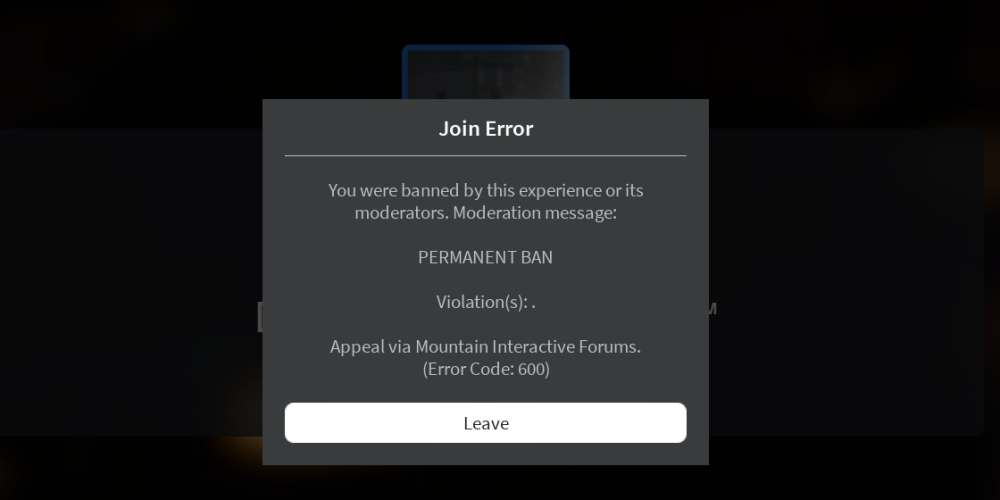
Task: Click the word 'Error' in the dialog title
Action: (508, 129)
